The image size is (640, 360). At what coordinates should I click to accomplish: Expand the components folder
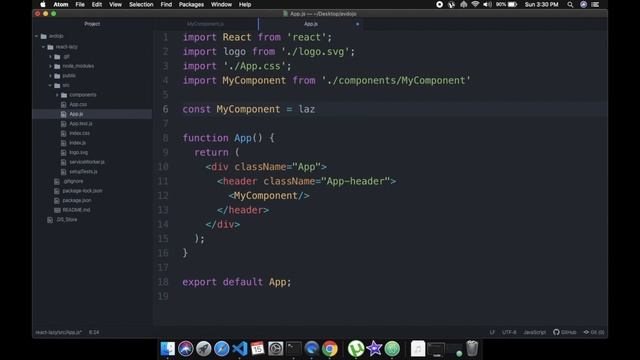tap(57, 95)
